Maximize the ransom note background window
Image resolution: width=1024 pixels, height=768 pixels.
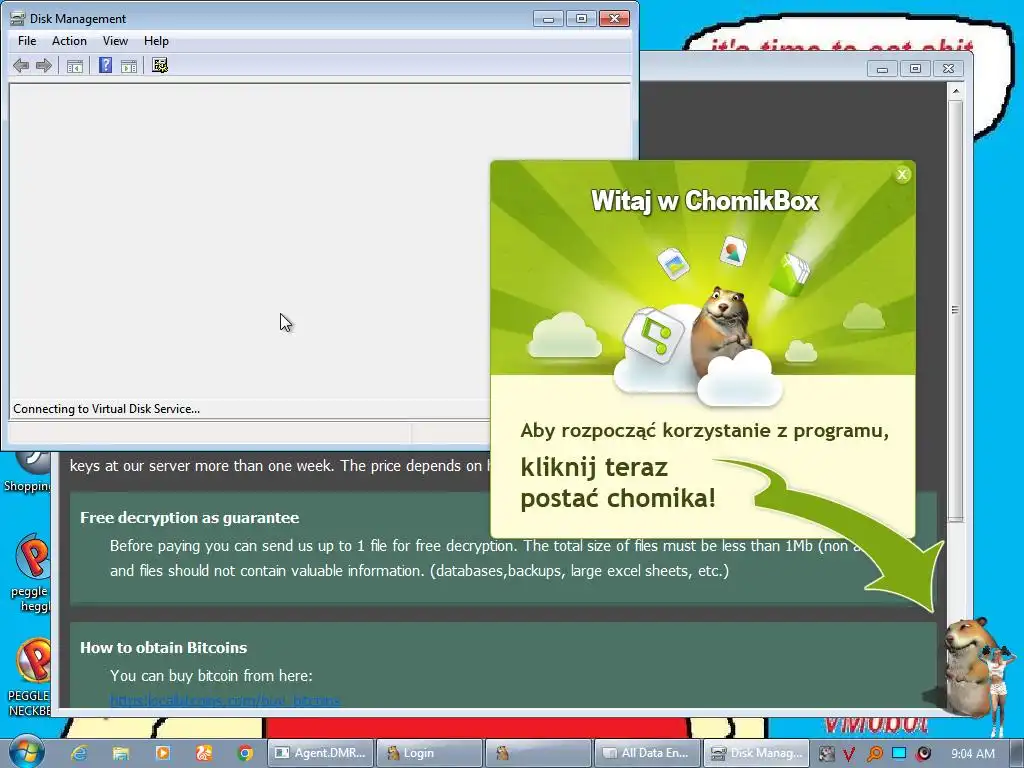pos(916,69)
